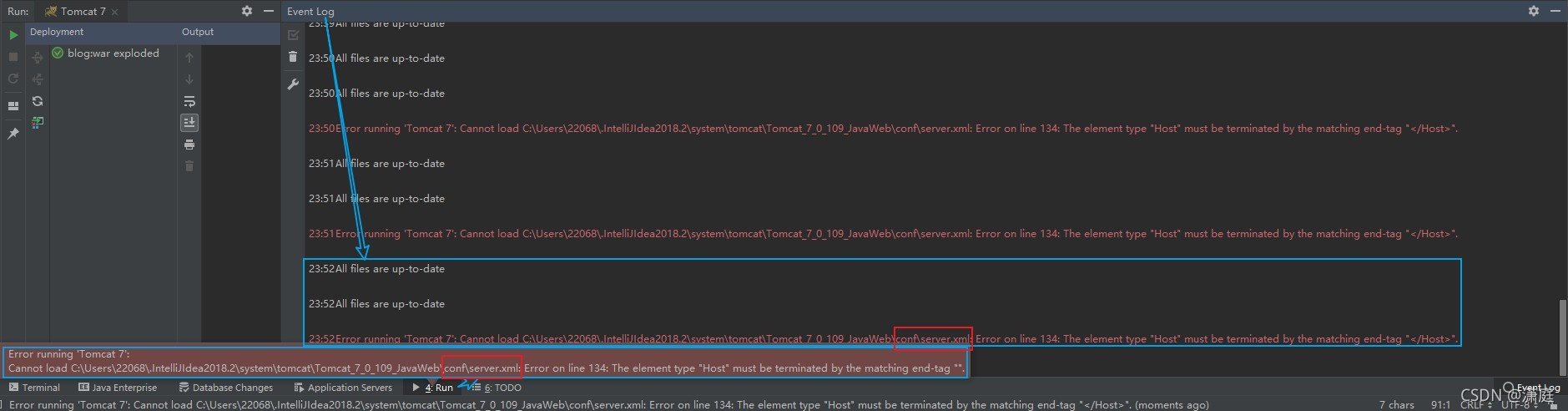The height and width of the screenshot is (411, 1568).
Task: Mark all as read in Event Log
Action: pos(293,35)
